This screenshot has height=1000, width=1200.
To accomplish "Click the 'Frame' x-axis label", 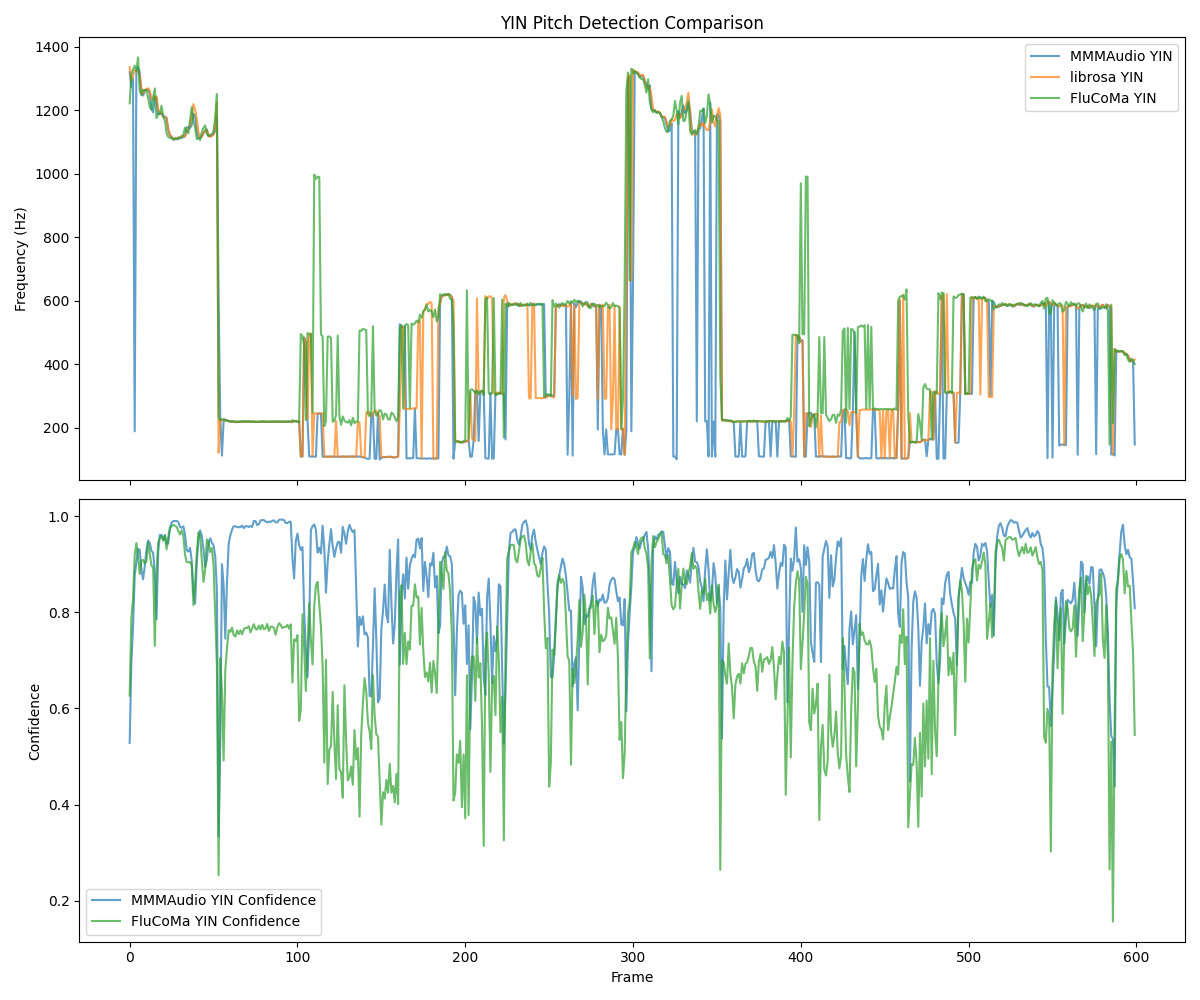I will click(632, 977).
